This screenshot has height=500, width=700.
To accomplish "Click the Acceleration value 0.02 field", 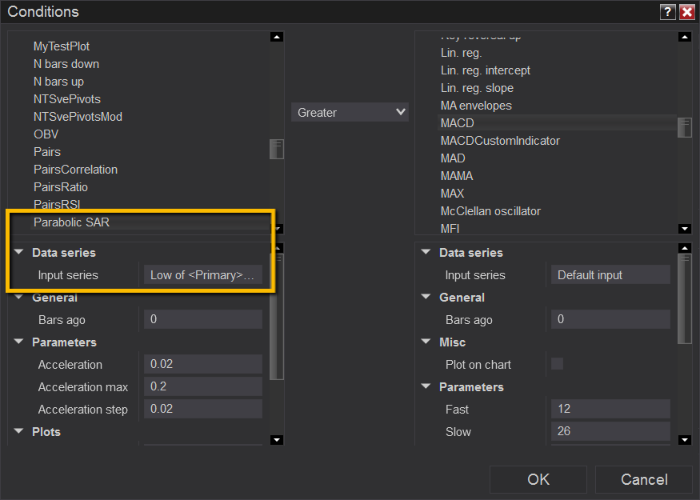I will [x=203, y=364].
